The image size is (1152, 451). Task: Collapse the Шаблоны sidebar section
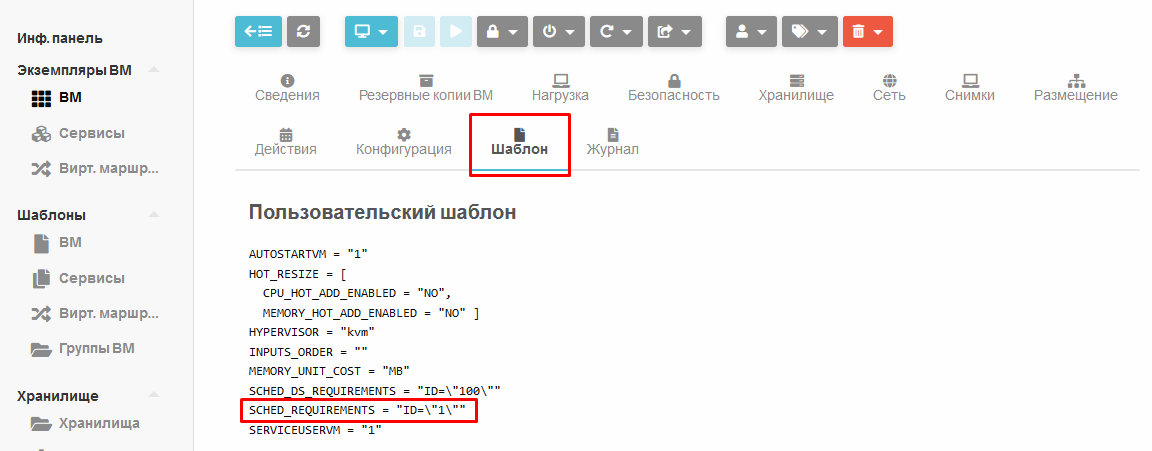click(x=154, y=215)
